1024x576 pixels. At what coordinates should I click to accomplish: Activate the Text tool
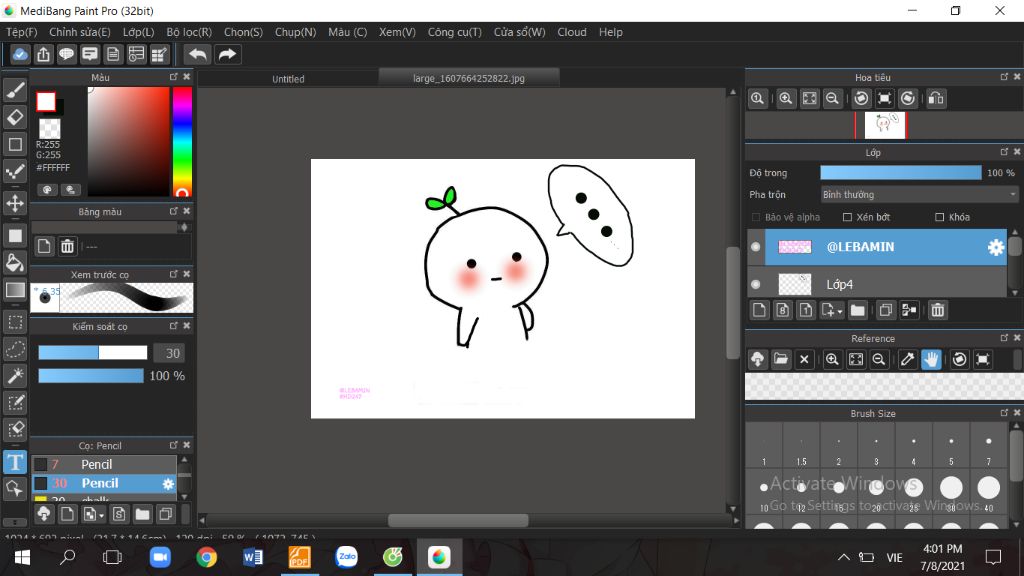[x=15, y=462]
